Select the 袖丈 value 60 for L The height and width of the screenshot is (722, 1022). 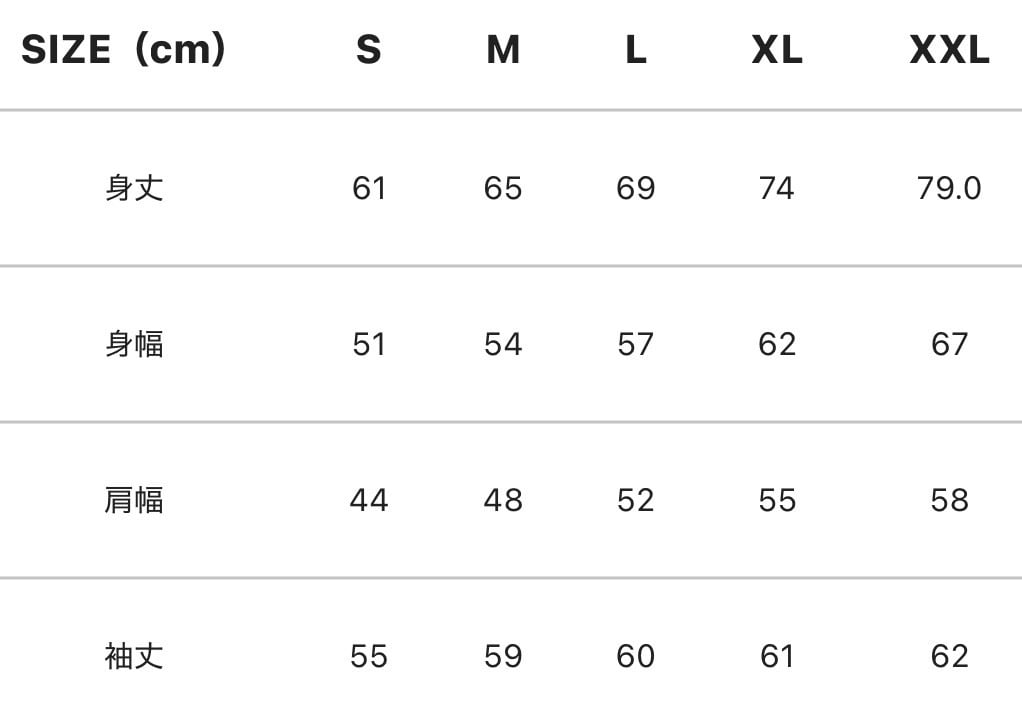(636, 656)
